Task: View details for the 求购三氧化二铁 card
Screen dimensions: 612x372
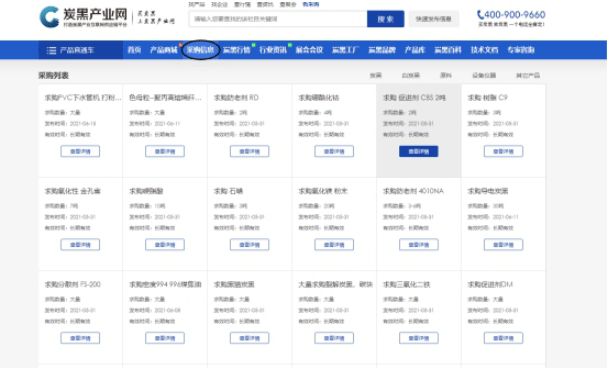Action: point(418,338)
